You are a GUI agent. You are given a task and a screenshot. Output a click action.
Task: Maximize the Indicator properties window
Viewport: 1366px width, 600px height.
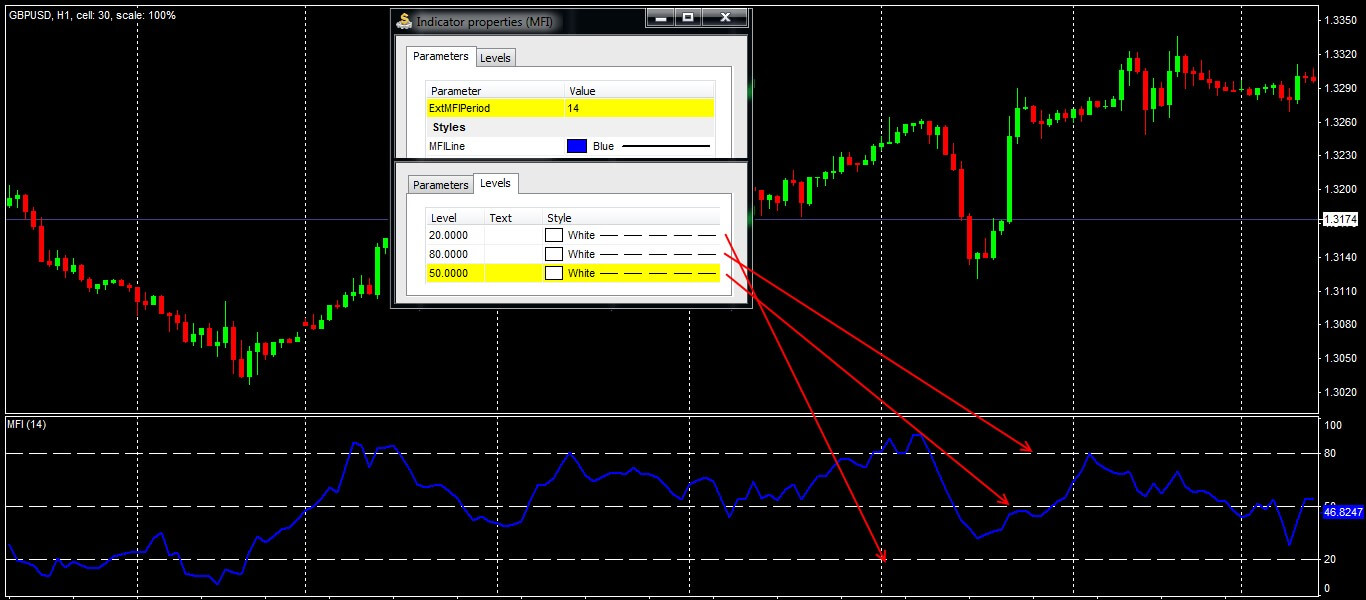pyautogui.click(x=688, y=17)
